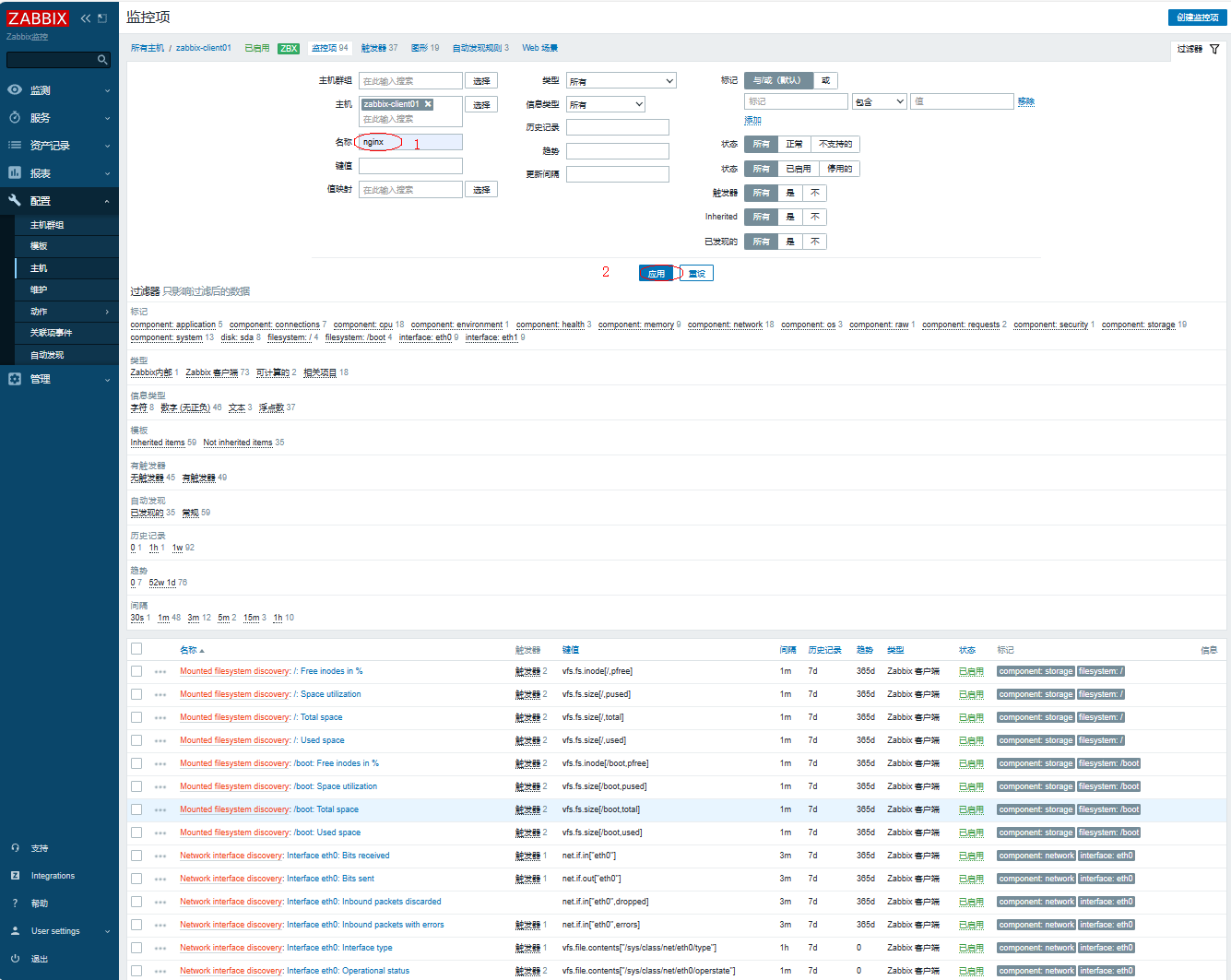
Task: Switch to the 触发器 37 tab
Action: tap(379, 48)
